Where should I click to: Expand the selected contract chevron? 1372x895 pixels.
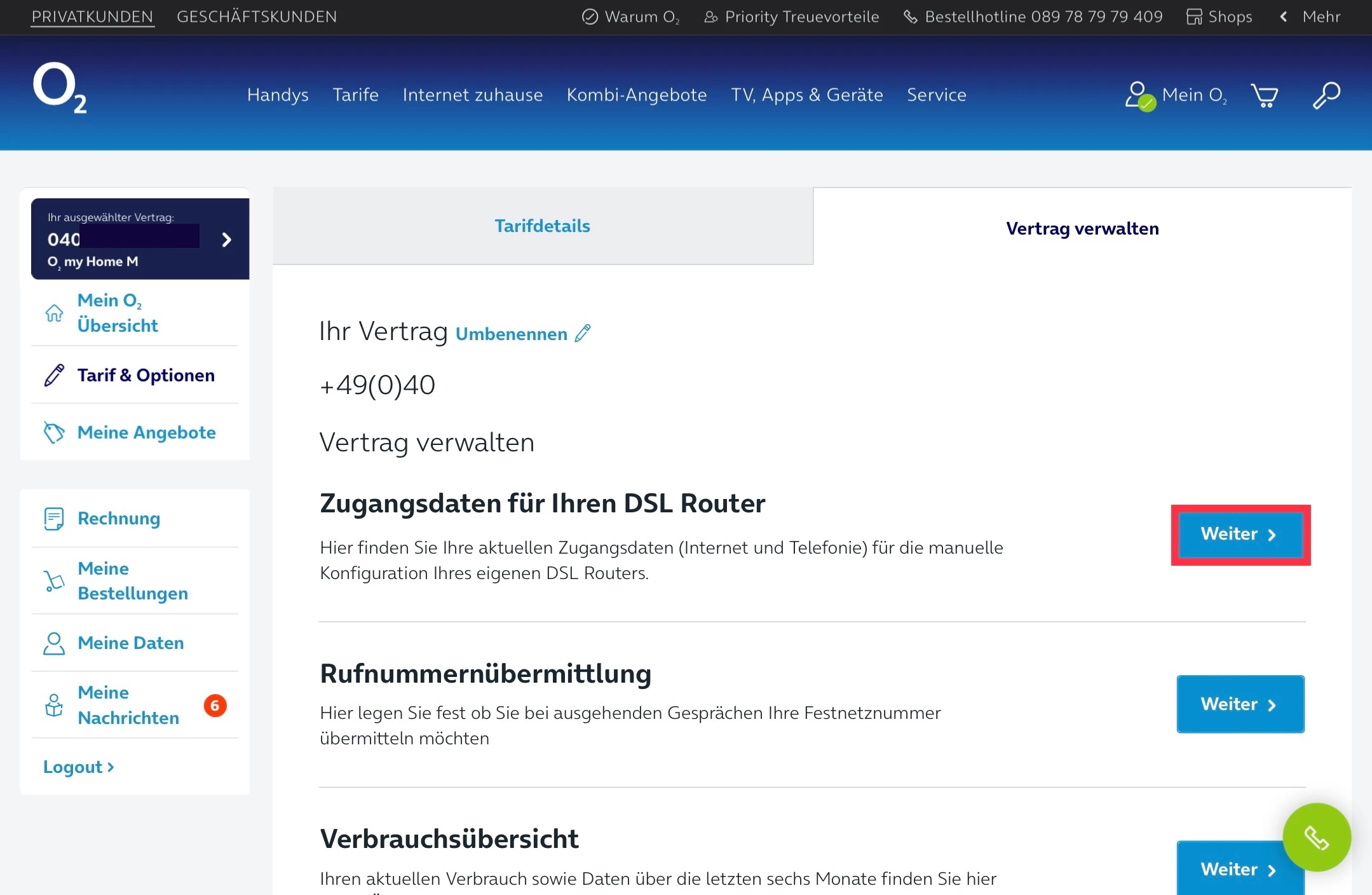[227, 240]
